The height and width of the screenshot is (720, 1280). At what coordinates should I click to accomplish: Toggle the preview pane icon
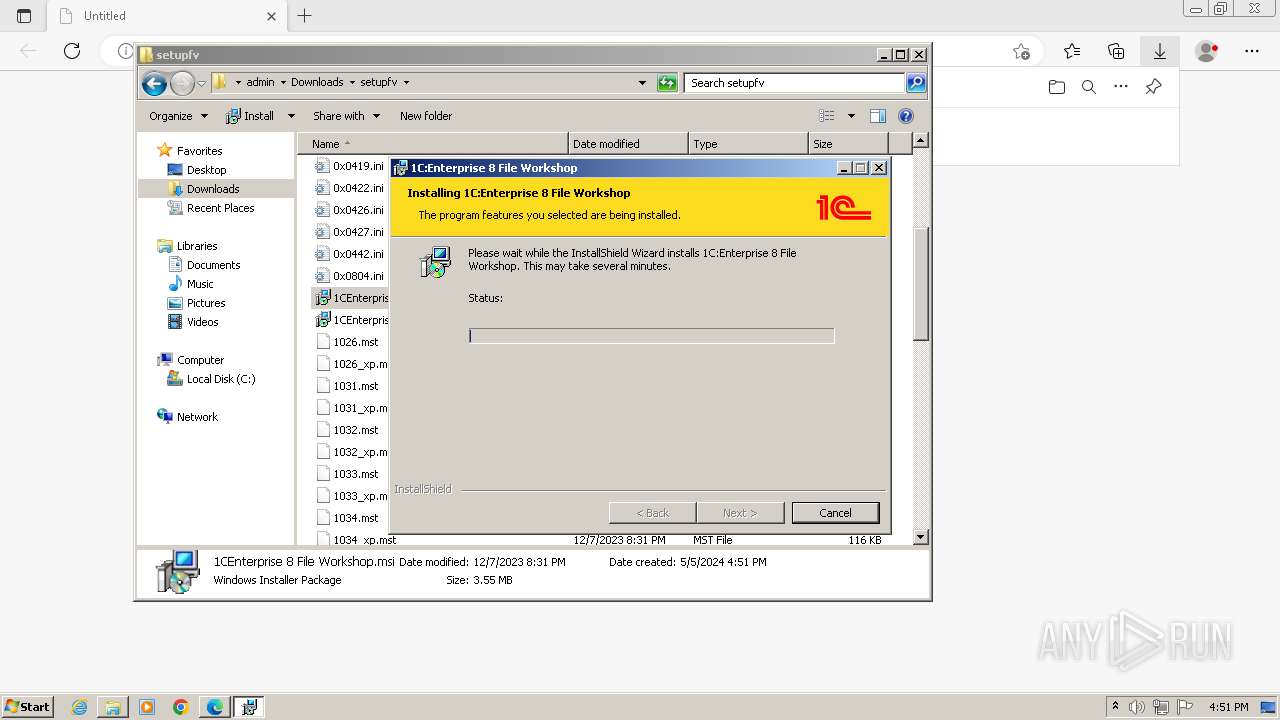(x=877, y=116)
